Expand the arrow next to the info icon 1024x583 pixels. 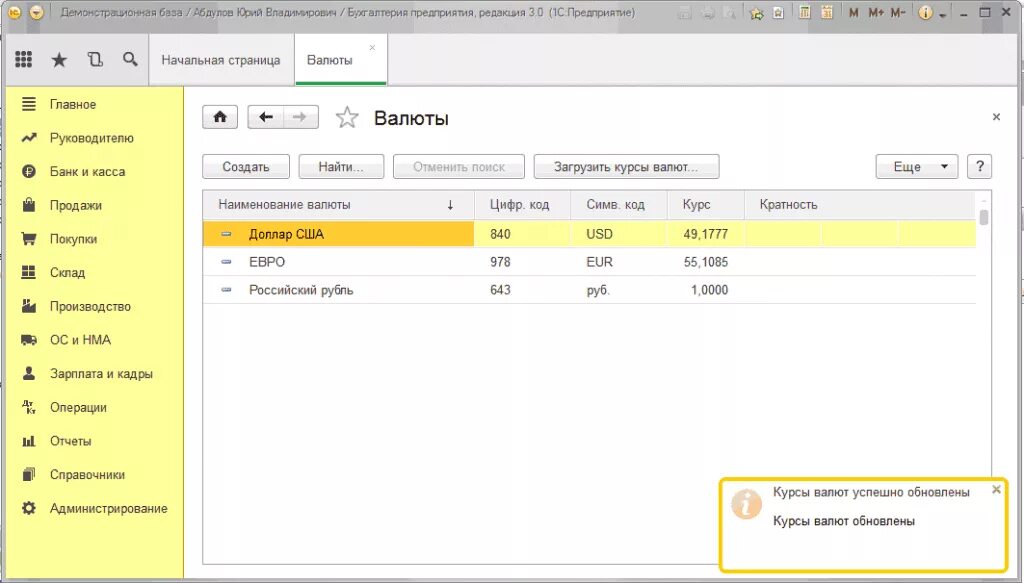coord(942,14)
